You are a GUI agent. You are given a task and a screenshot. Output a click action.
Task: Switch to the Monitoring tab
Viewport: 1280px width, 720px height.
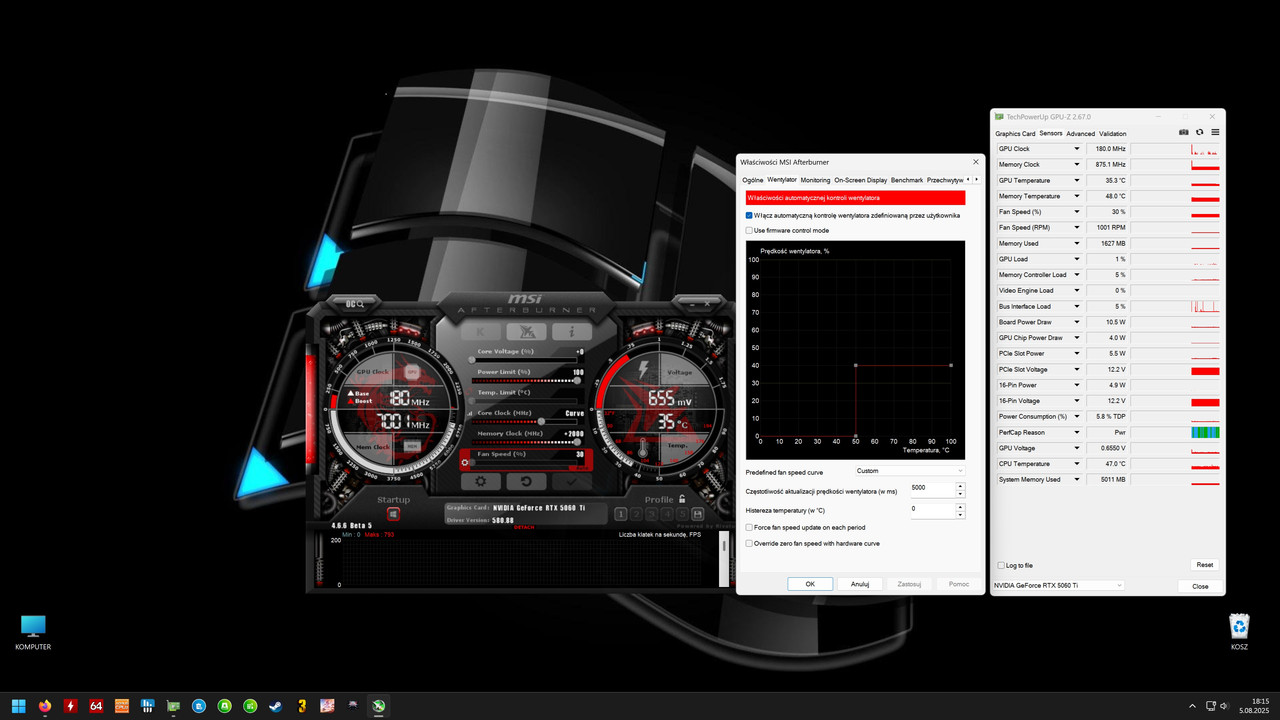(x=815, y=180)
